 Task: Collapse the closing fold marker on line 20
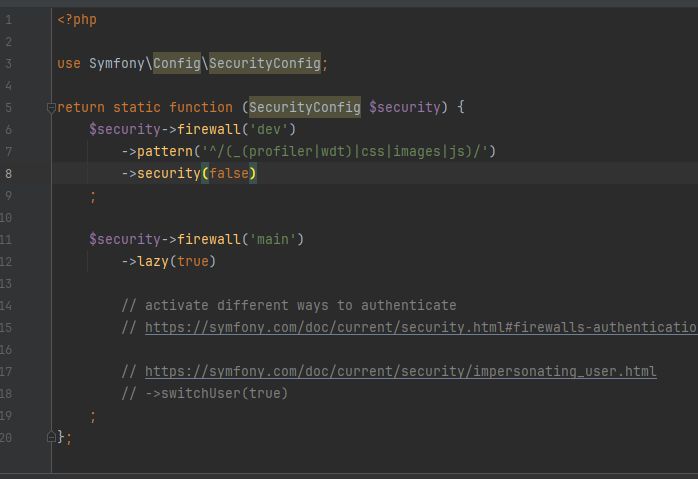[51, 437]
